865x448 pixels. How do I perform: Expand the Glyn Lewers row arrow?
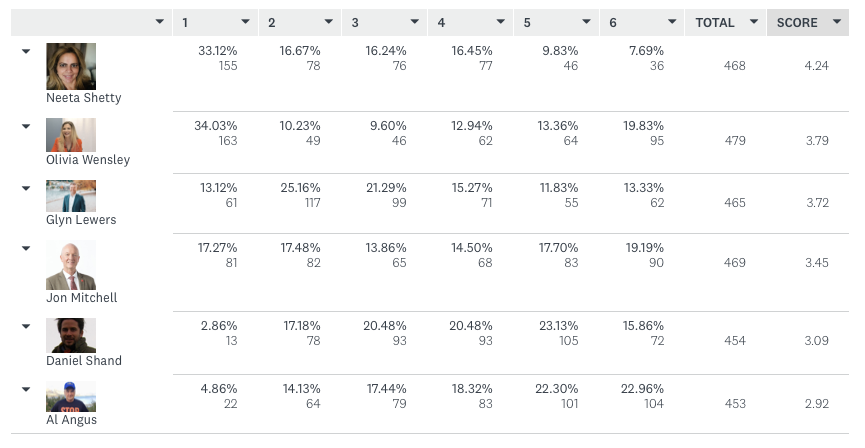pos(26,187)
